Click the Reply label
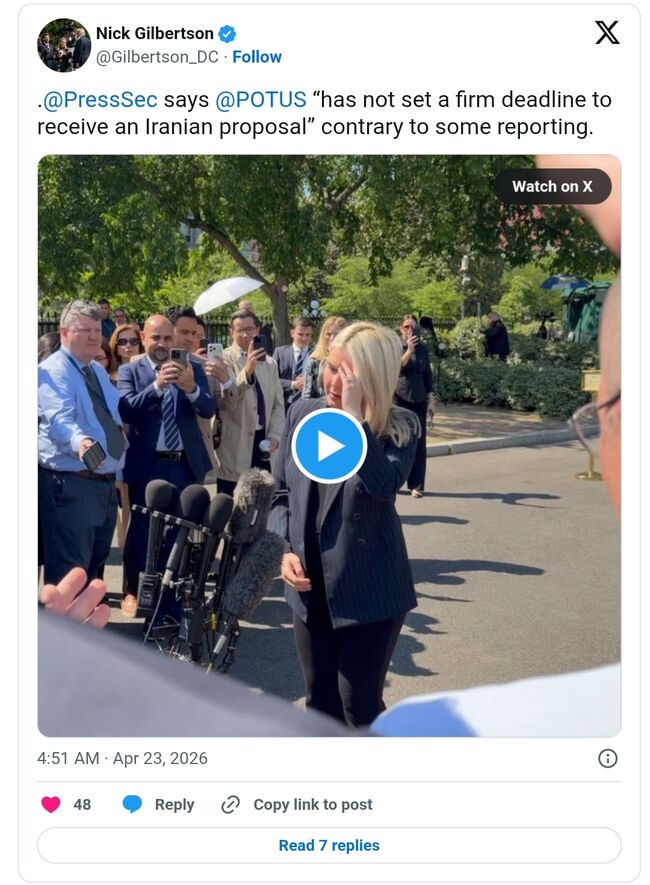The height and width of the screenshot is (885, 650). pos(174,804)
